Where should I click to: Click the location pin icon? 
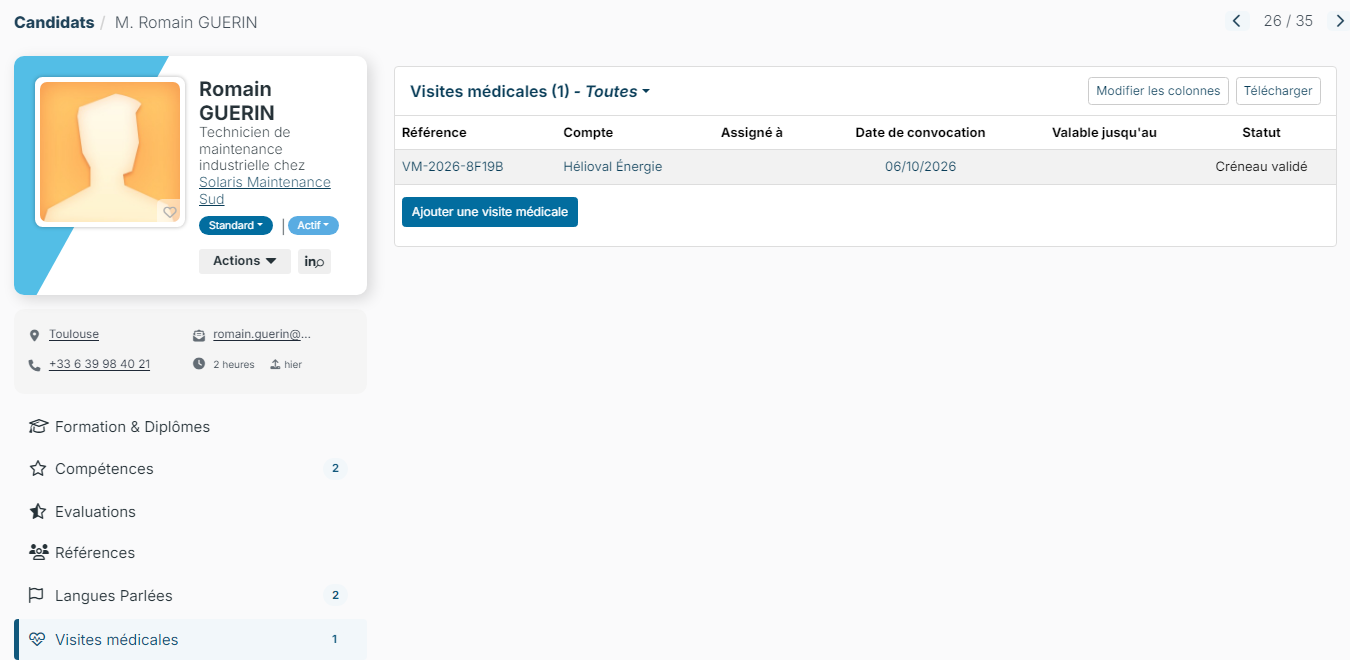pos(34,336)
